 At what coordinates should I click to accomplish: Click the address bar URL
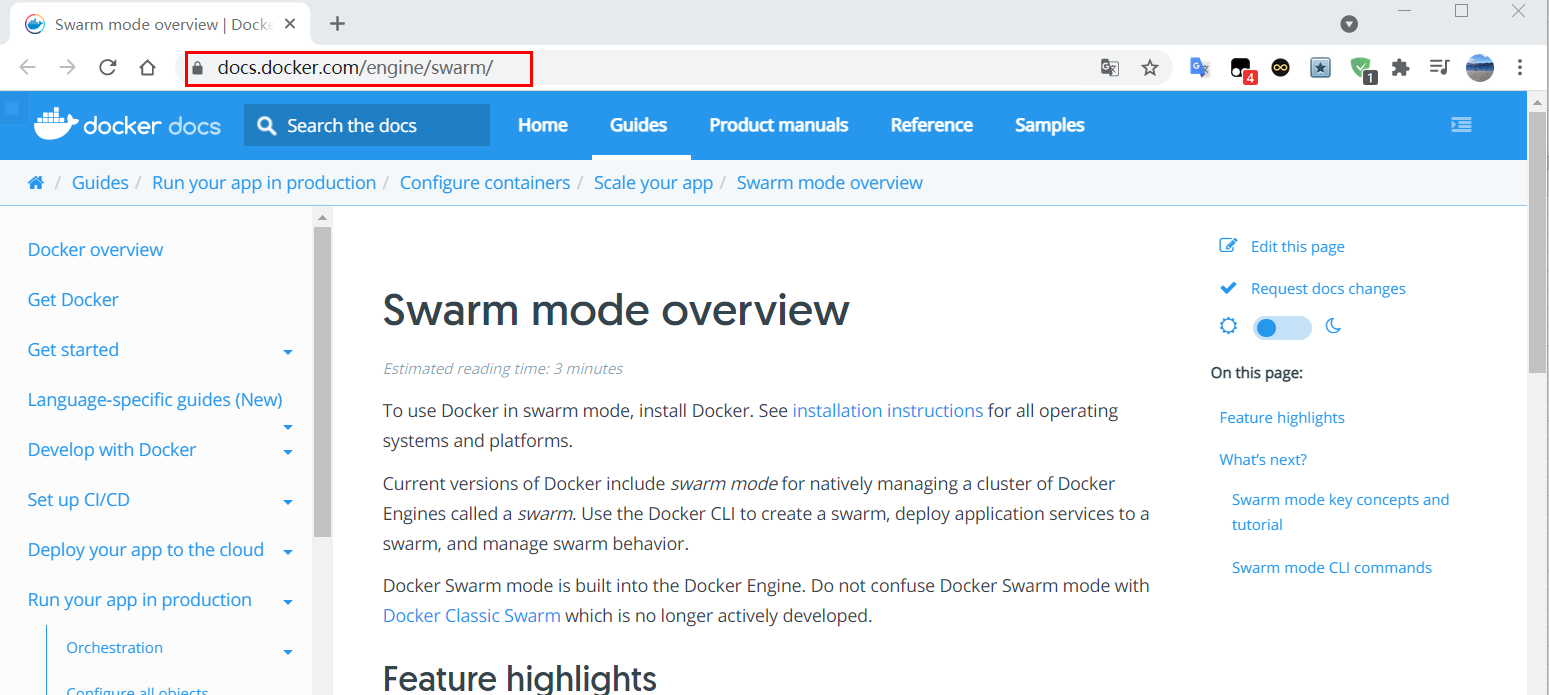(x=355, y=68)
